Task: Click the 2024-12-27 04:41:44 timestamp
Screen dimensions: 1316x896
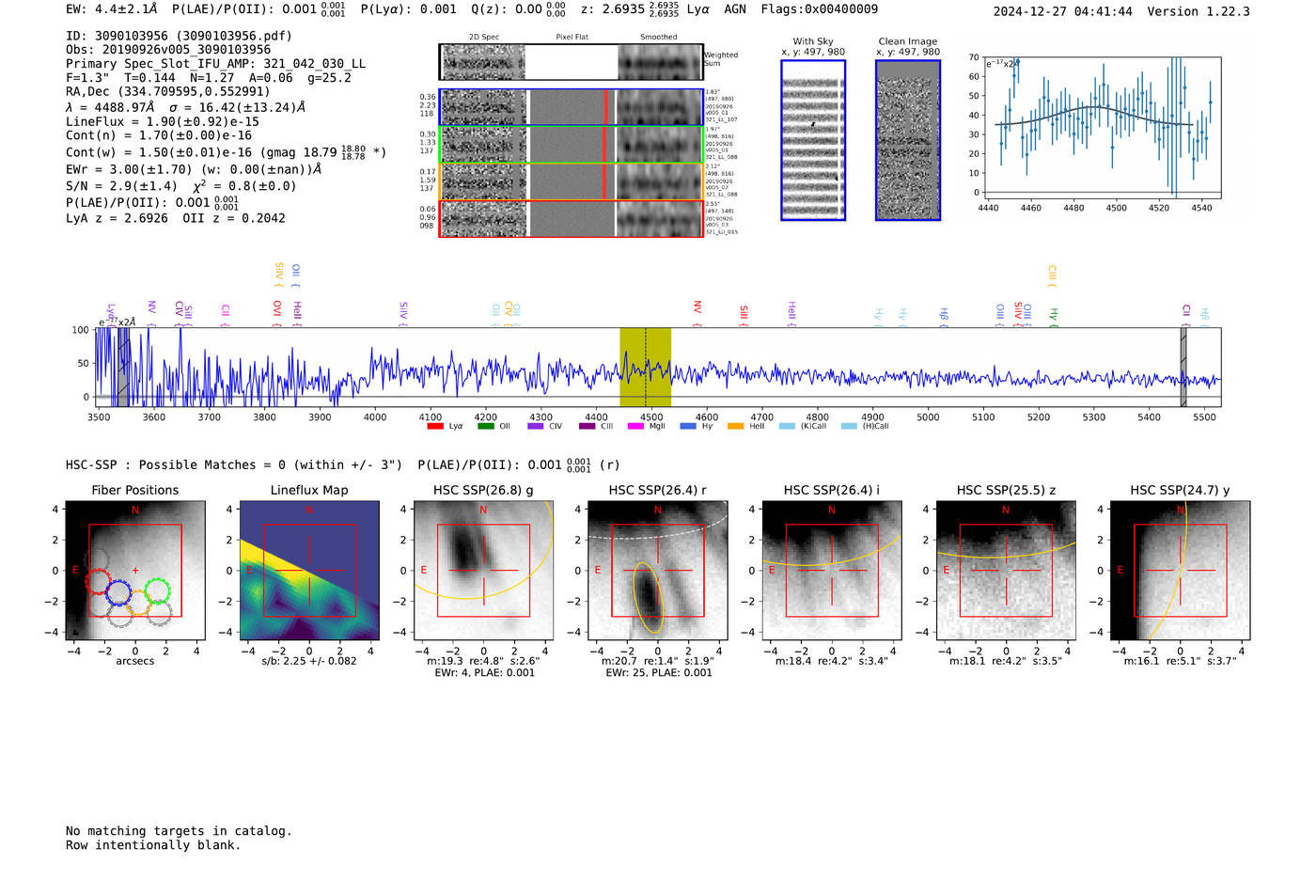Action: point(1062,11)
